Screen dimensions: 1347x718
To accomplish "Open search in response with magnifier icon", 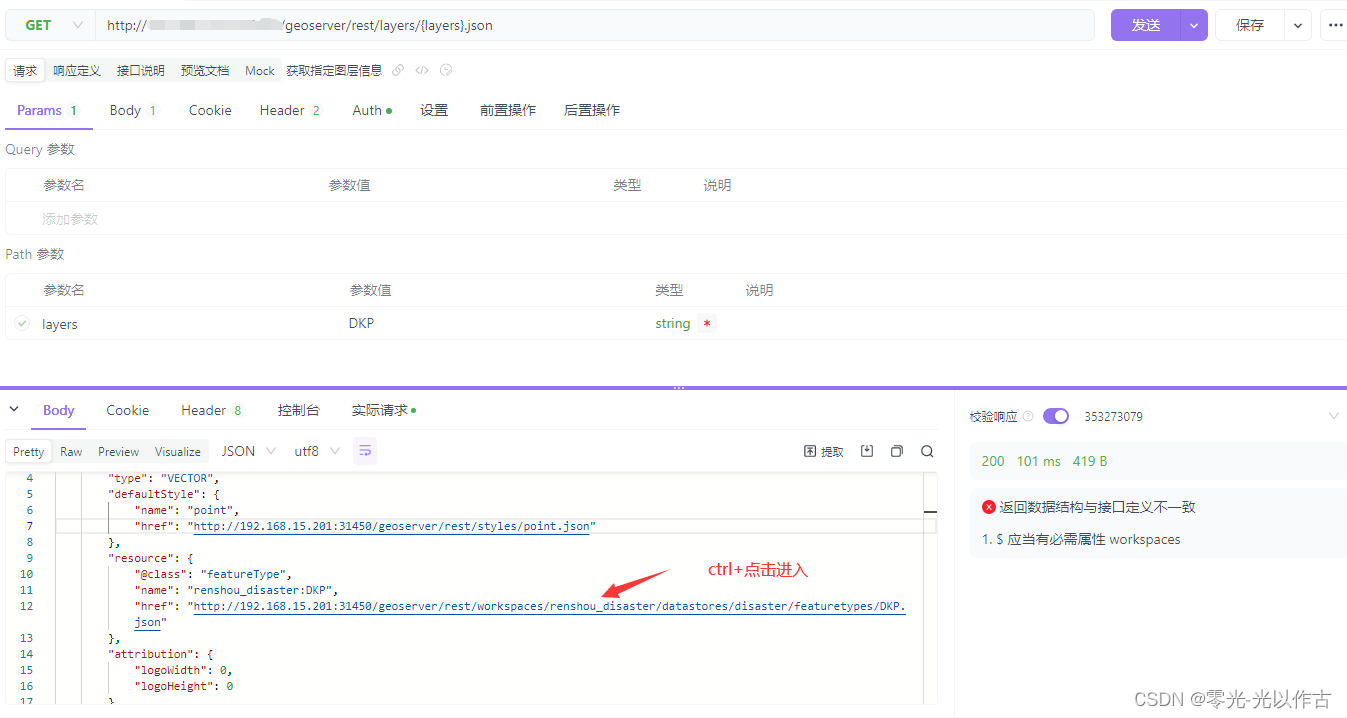I will [926, 451].
